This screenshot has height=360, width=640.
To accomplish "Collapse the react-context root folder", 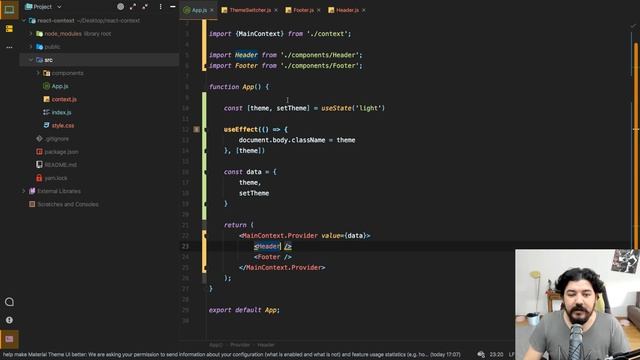I will [24, 20].
